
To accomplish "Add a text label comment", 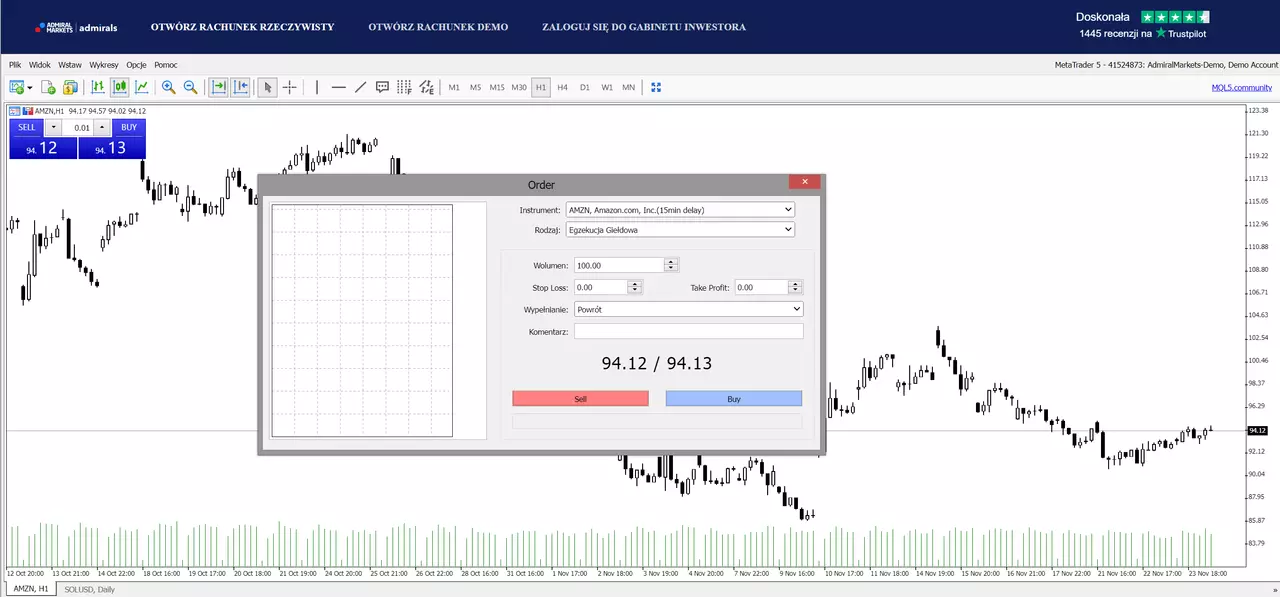I will coord(382,87).
